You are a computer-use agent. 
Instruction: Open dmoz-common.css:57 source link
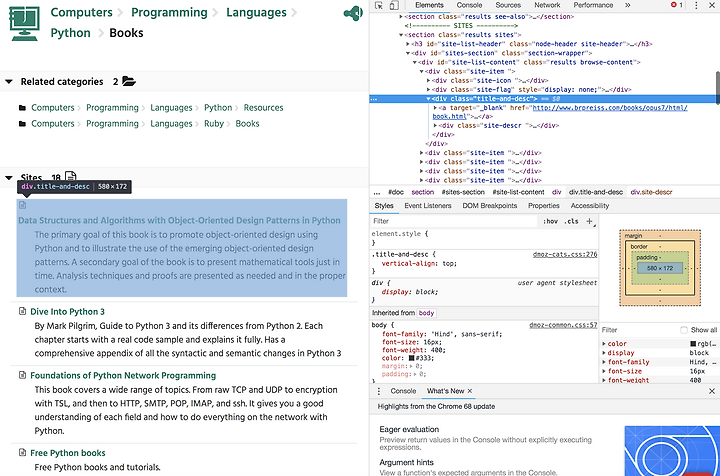tap(563, 325)
